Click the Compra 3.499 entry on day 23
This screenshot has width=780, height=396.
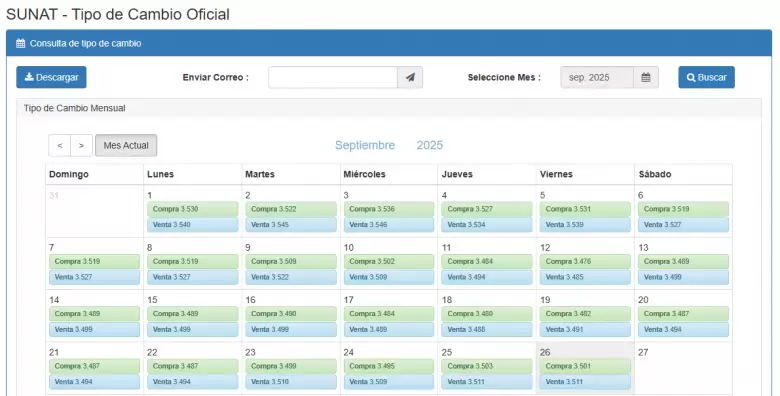(291, 366)
